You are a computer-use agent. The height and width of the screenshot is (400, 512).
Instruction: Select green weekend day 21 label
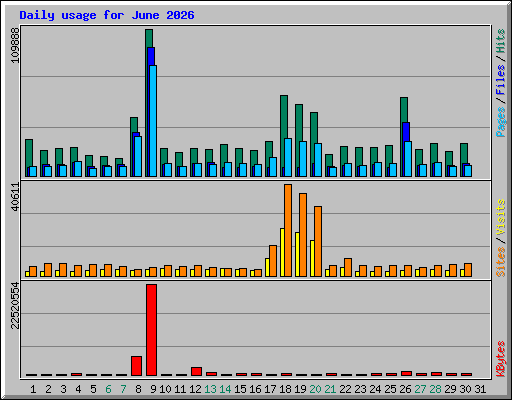(x=330, y=389)
